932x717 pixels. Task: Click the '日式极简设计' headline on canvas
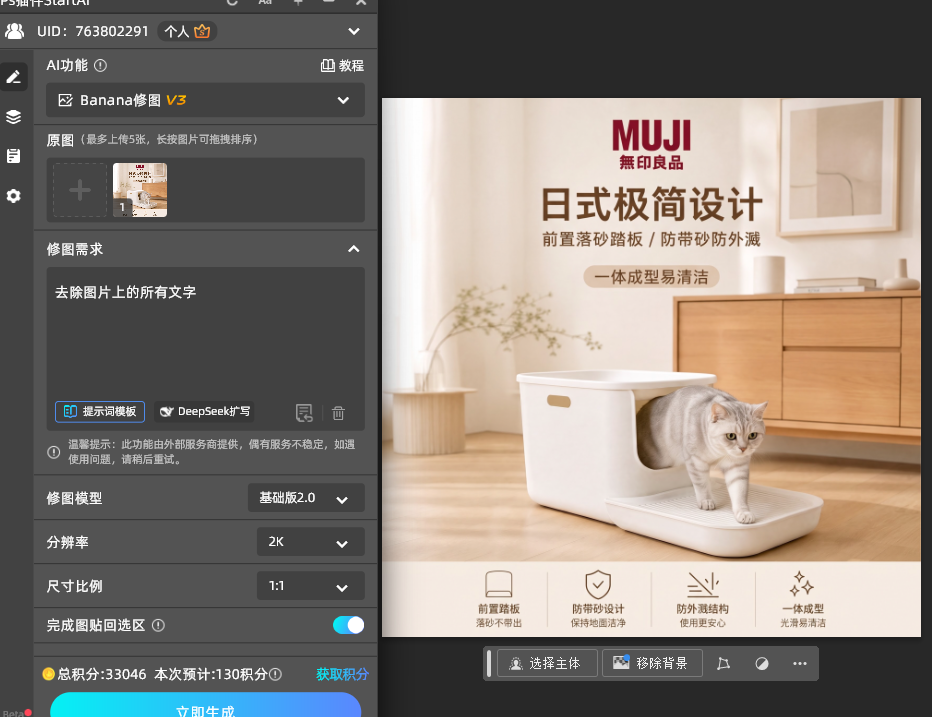[x=651, y=205]
